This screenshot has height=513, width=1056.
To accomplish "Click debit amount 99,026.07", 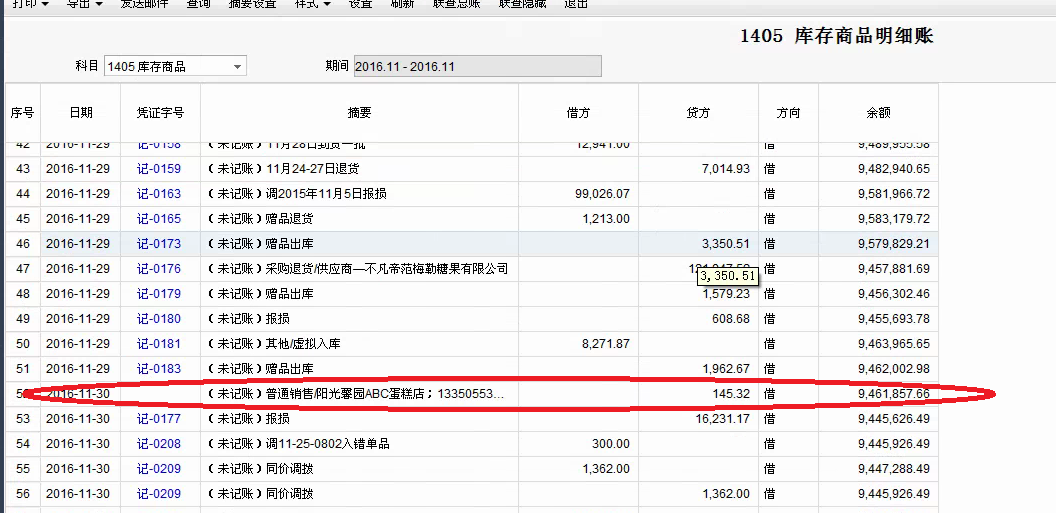I will pos(603,194).
